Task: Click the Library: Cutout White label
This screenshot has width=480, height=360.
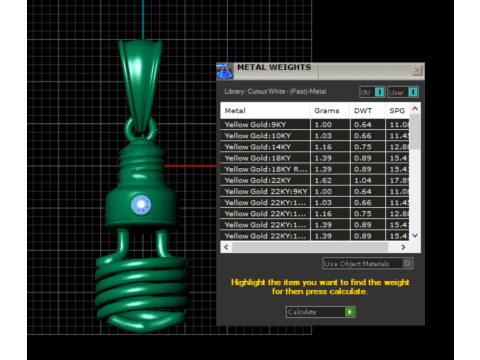Action: (x=275, y=91)
